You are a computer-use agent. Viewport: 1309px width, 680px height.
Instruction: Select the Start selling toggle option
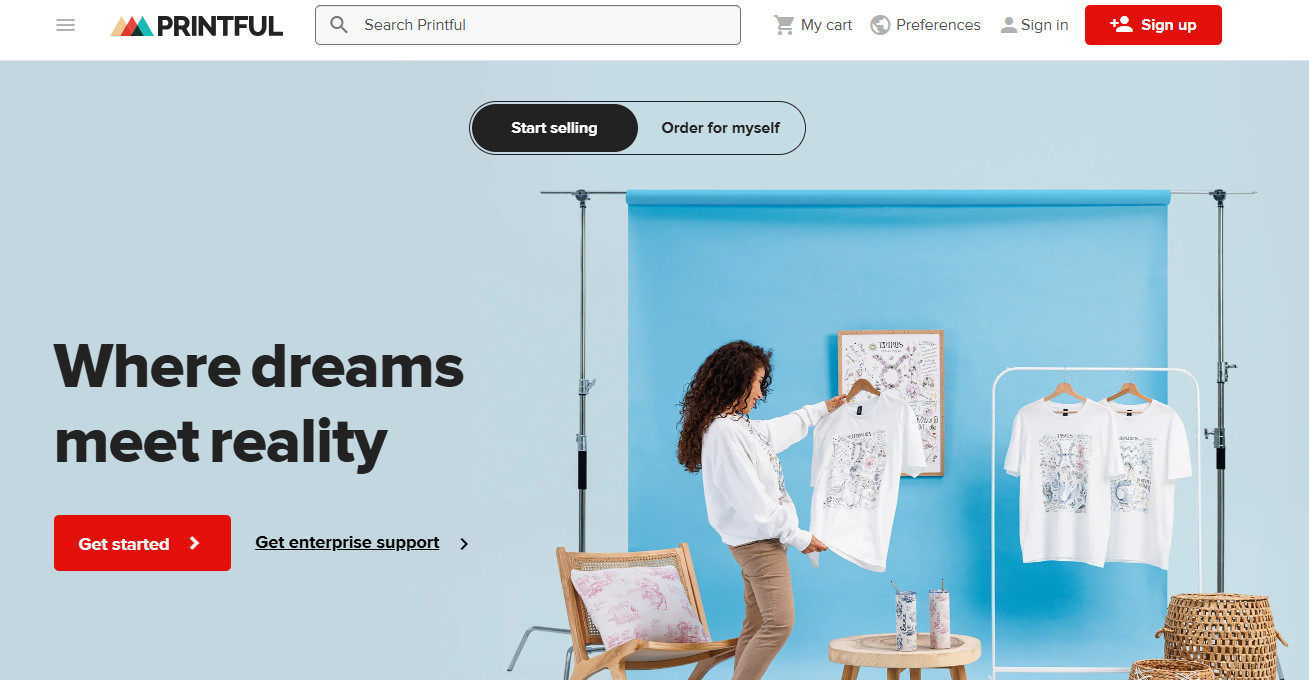tap(554, 128)
